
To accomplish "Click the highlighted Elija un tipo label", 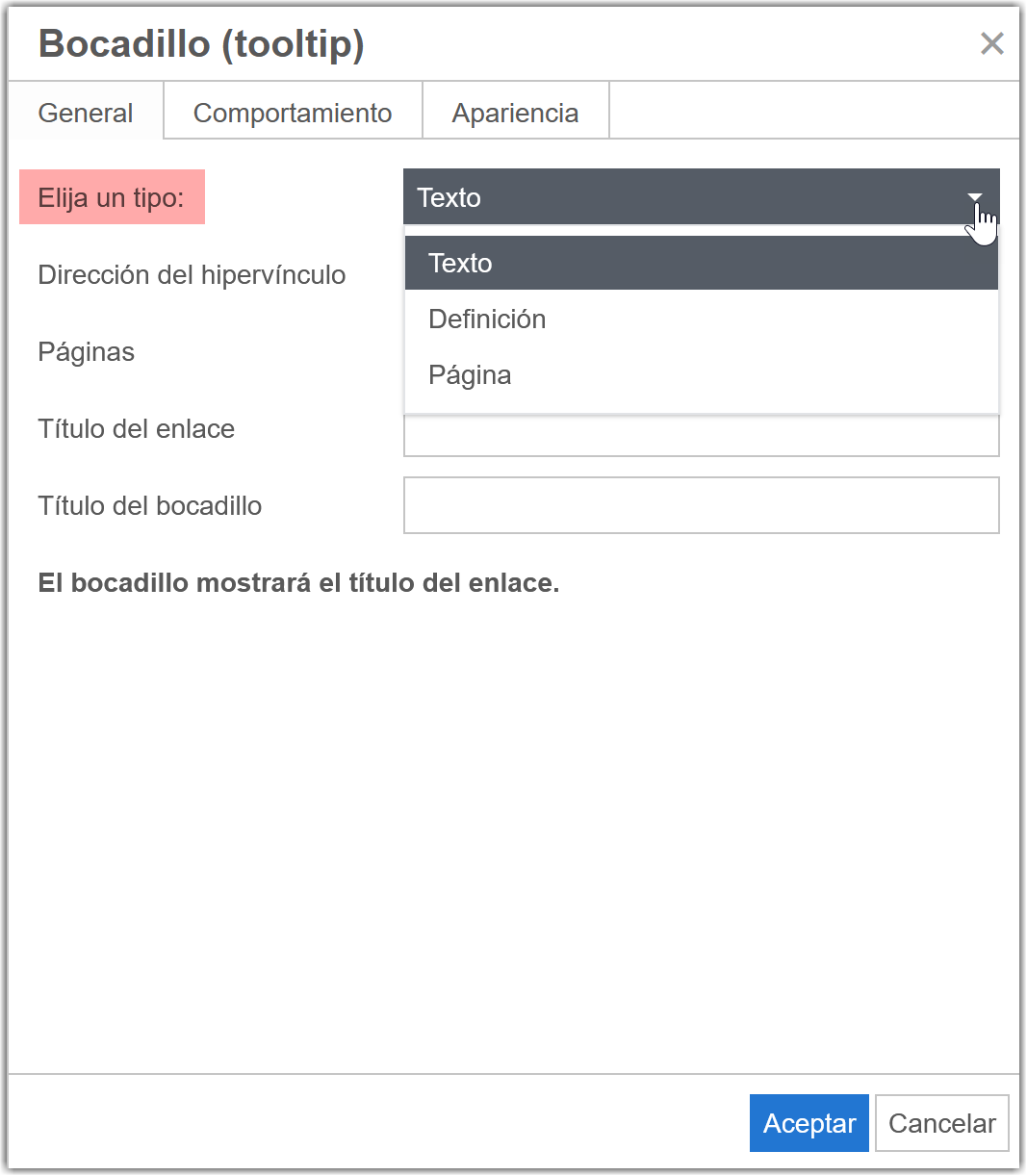I will [x=112, y=198].
